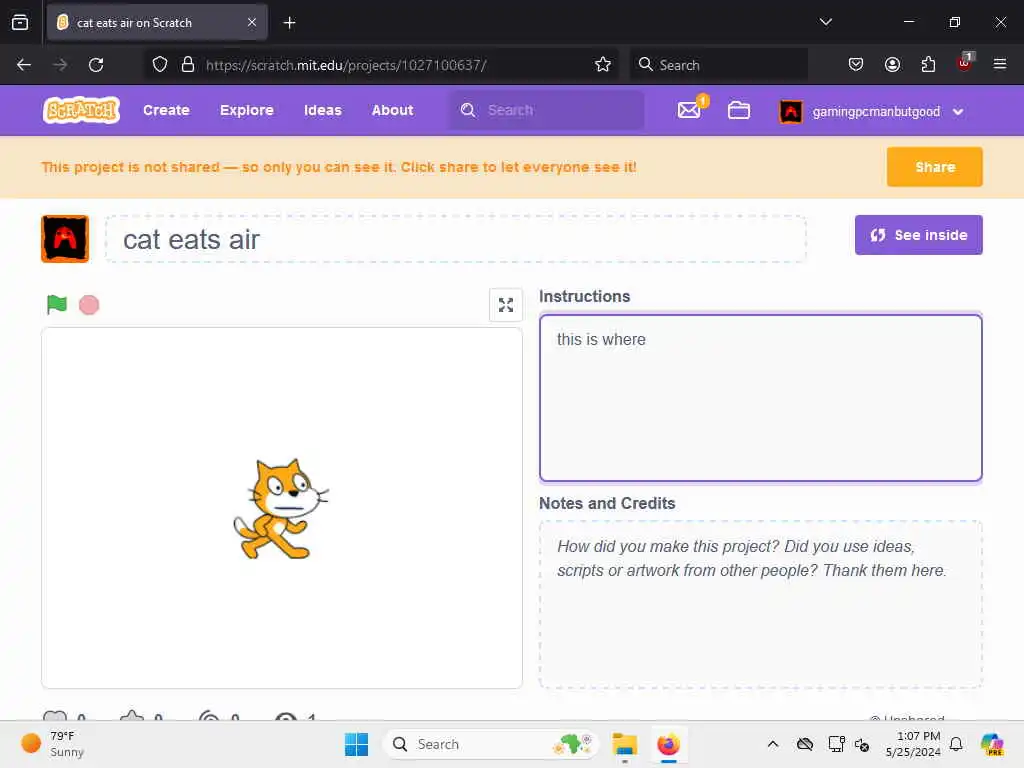This screenshot has height=768, width=1024.
Task: Enter fullscreen stage mode icon
Action: [x=505, y=305]
